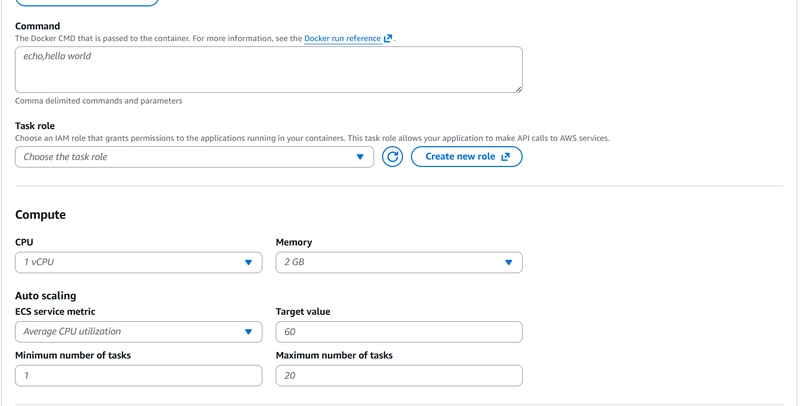
Task: Open the 'Choose the task role' dropdown
Action: [x=190, y=157]
